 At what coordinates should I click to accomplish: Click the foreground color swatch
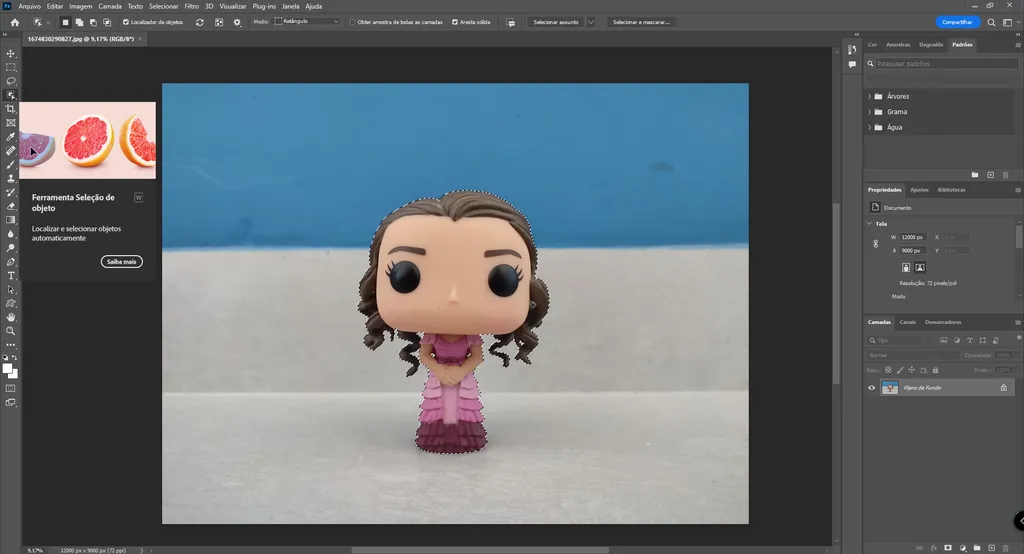[8, 368]
